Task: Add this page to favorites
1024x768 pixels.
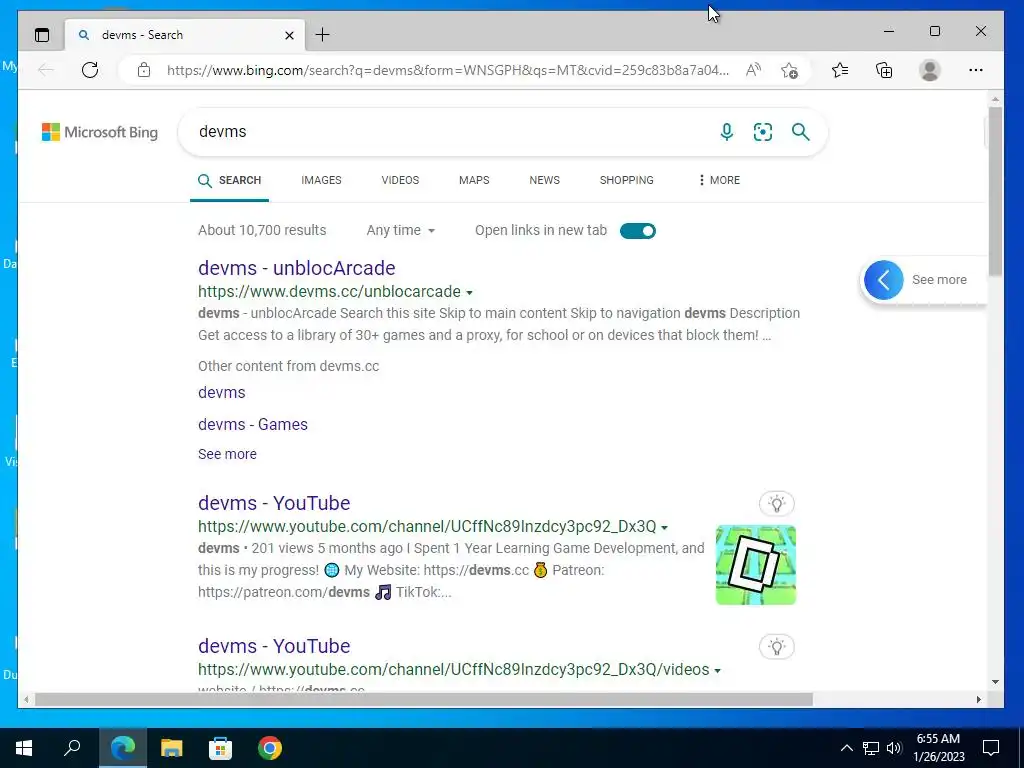Action: coord(790,70)
